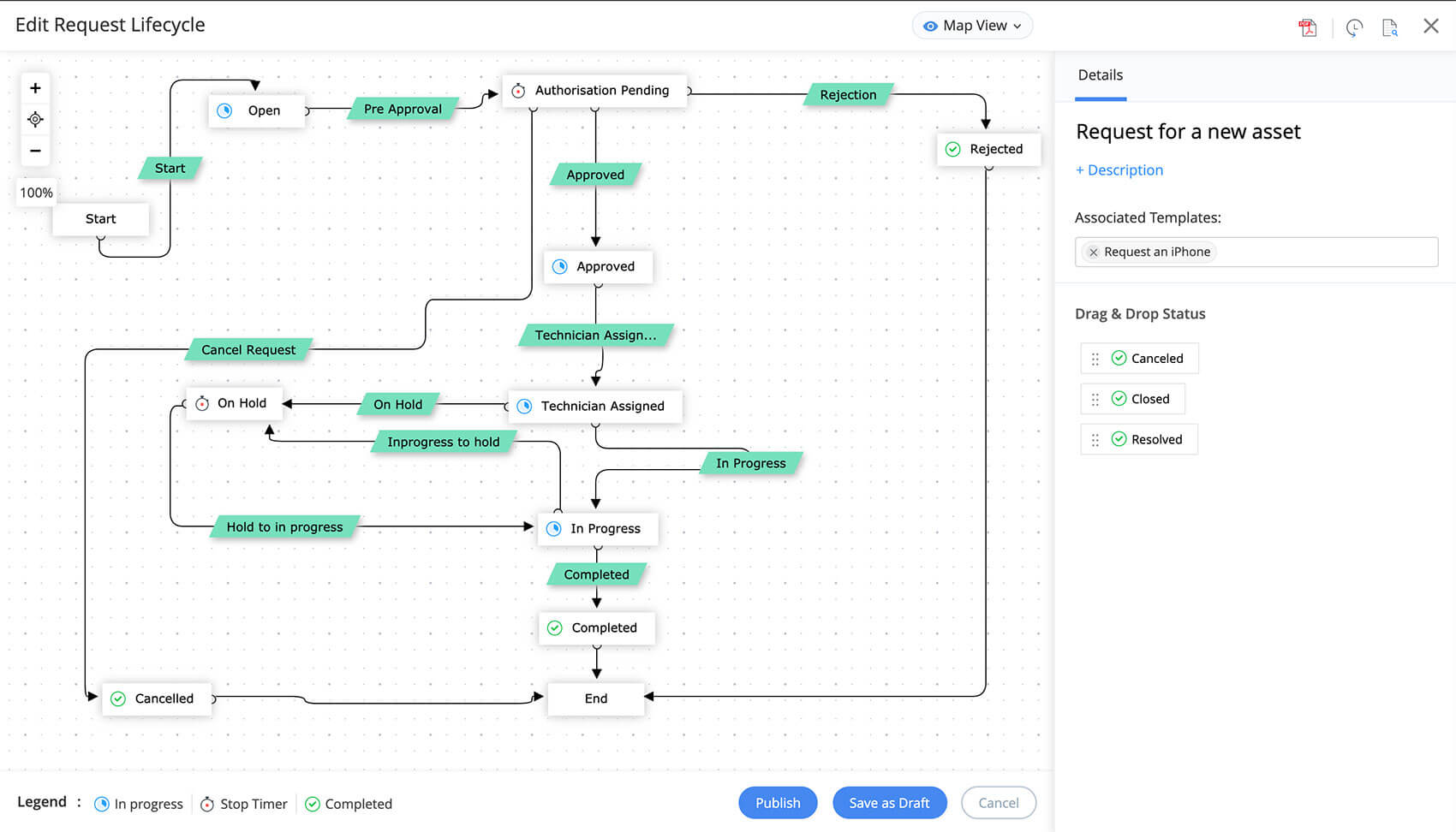Publish the request lifecycle
Image resolution: width=1456 pixels, height=832 pixels.
[x=777, y=802]
